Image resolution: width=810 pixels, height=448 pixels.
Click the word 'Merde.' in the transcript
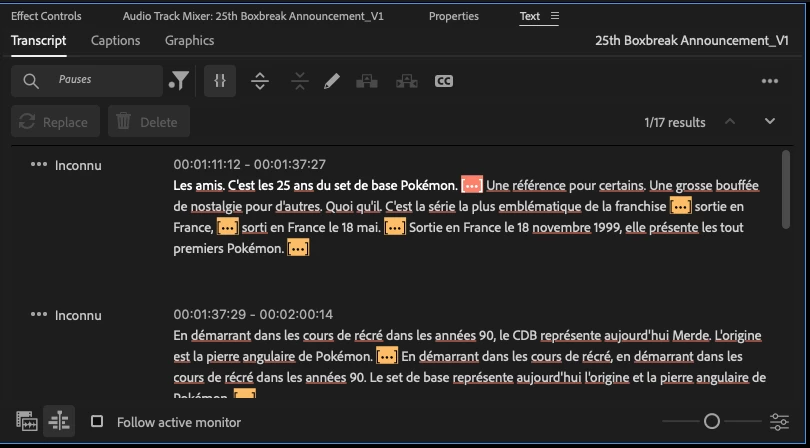691,335
